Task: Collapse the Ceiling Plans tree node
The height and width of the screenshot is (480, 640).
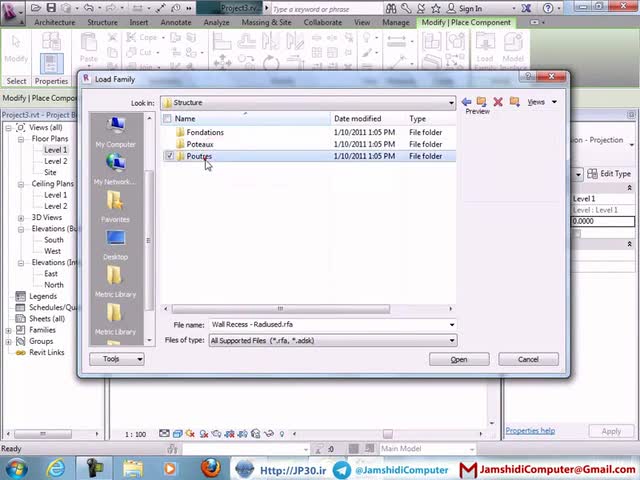Action: tap(21, 184)
